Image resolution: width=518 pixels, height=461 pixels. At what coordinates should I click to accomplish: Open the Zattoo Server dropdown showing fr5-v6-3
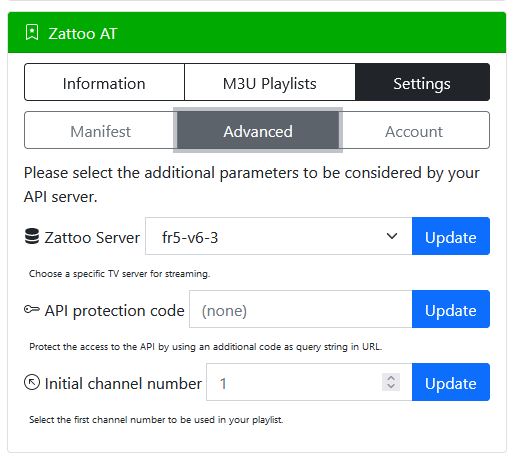point(279,236)
